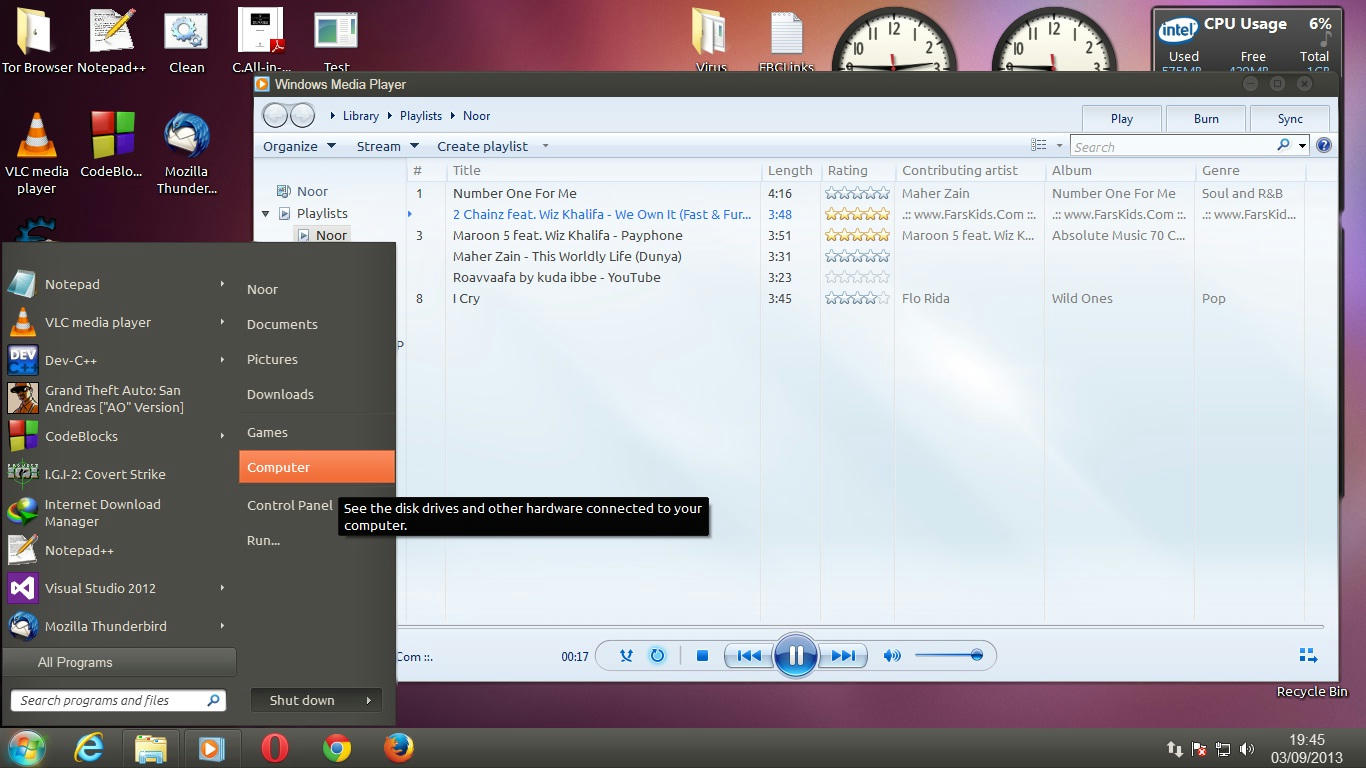Open Computer in the Start menu
Image resolution: width=1366 pixels, height=768 pixels.
pyautogui.click(x=317, y=467)
